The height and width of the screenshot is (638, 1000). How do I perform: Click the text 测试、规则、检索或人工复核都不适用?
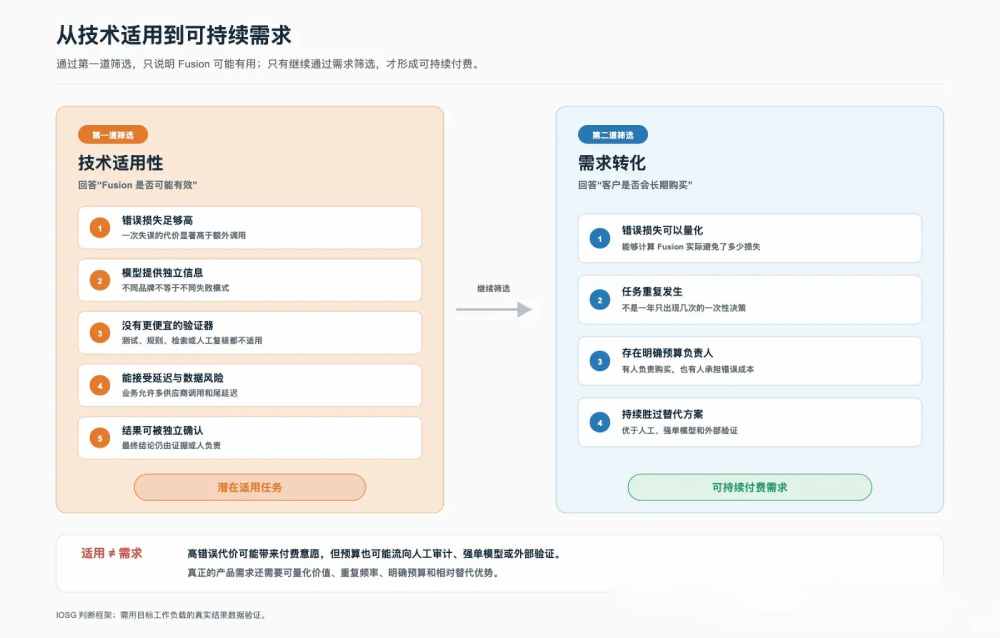click(192, 341)
